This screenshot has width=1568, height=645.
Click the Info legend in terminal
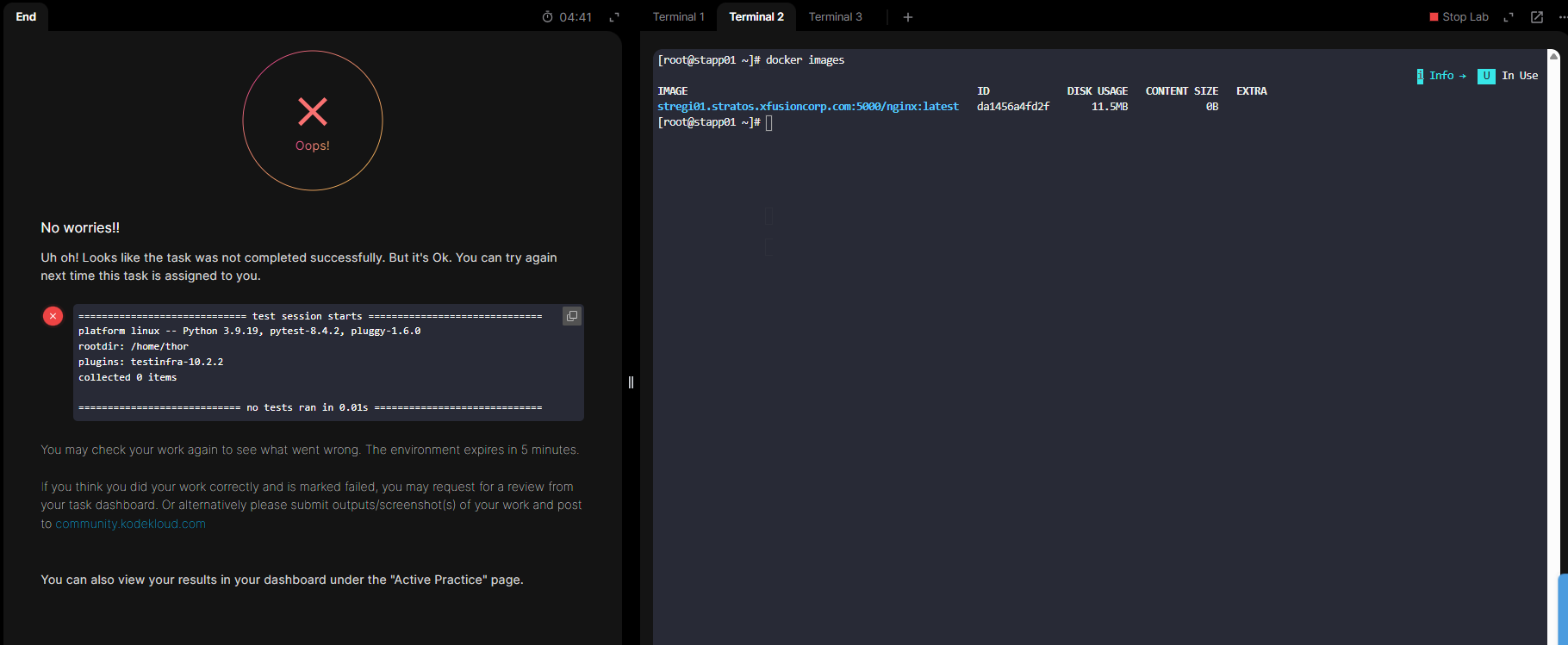pos(1441,76)
